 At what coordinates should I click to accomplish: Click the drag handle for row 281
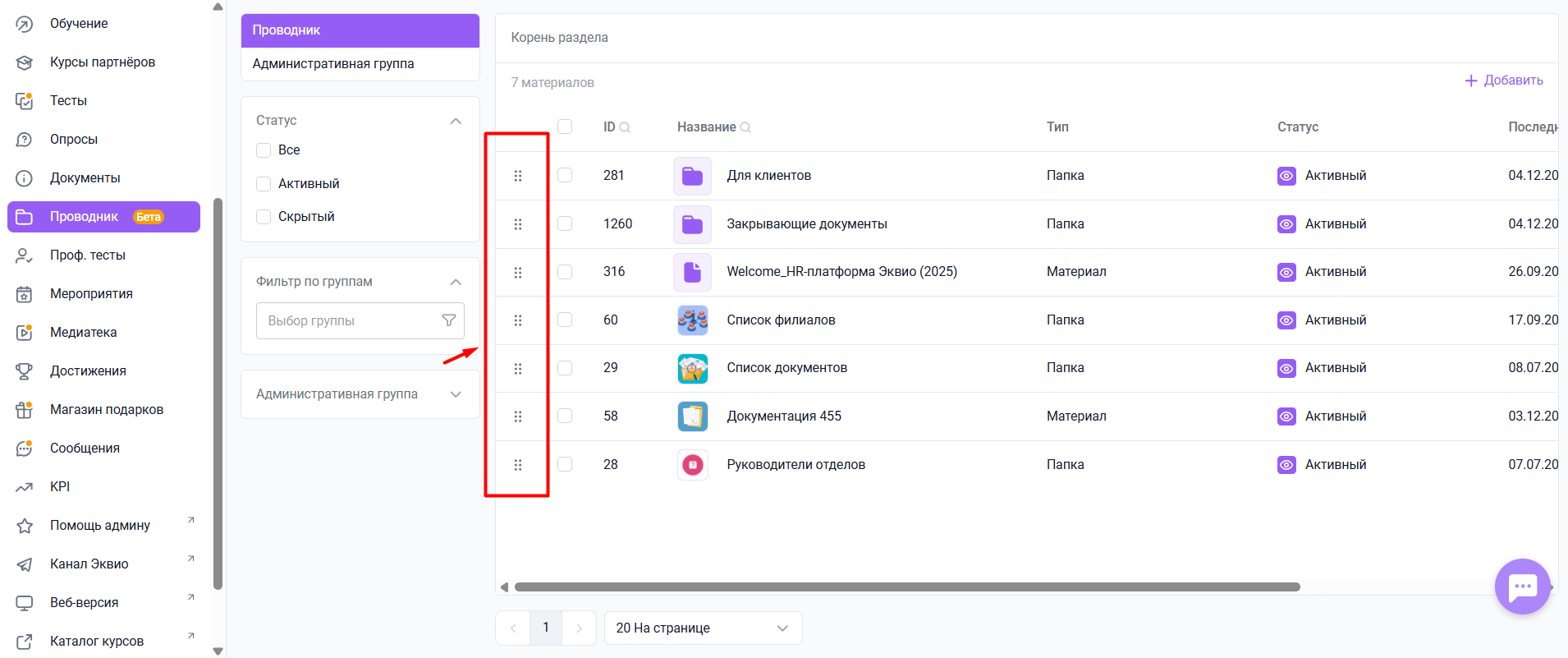click(518, 176)
